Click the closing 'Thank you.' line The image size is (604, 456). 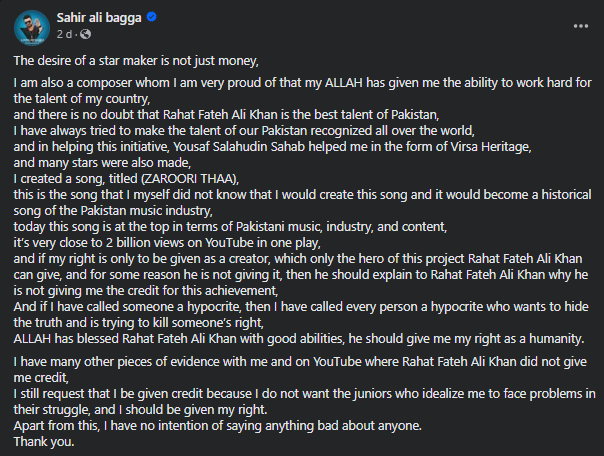44,442
